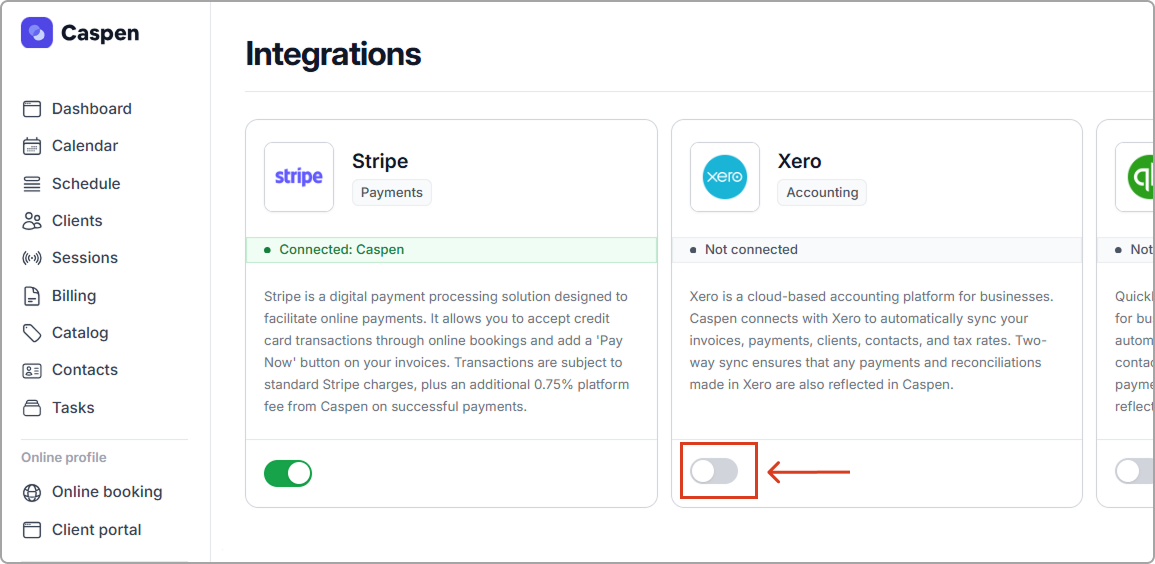This screenshot has height=564, width=1155.
Task: Click the Payments tag on Stripe
Action: [391, 192]
